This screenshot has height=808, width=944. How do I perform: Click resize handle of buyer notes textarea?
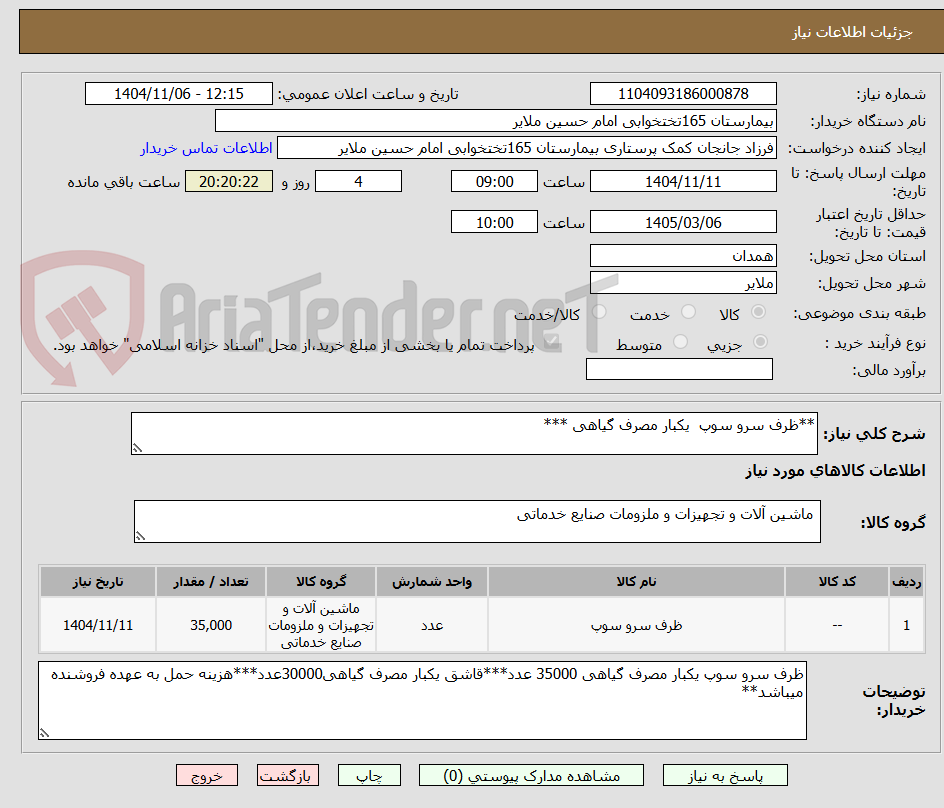44,733
